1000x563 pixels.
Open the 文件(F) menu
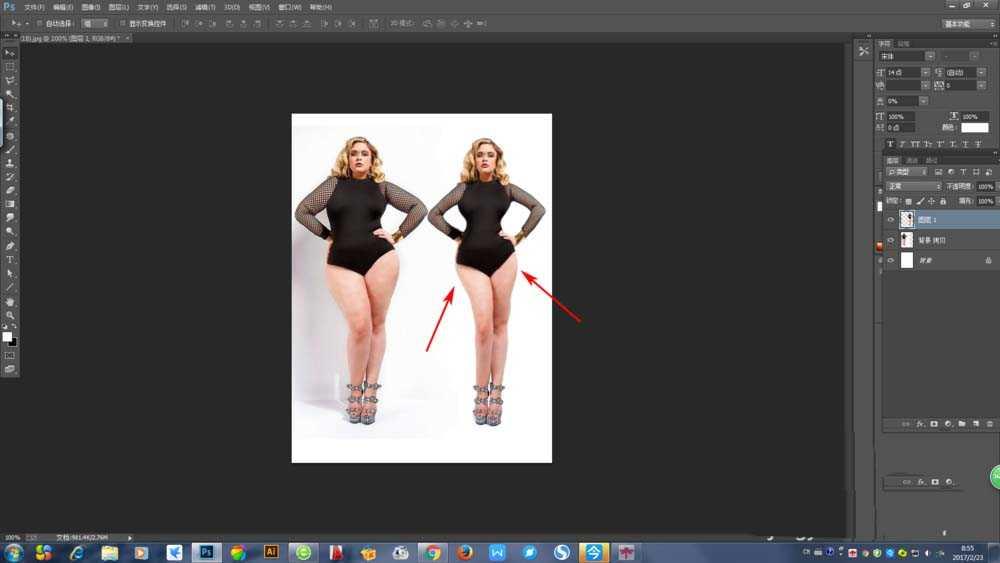coord(34,7)
